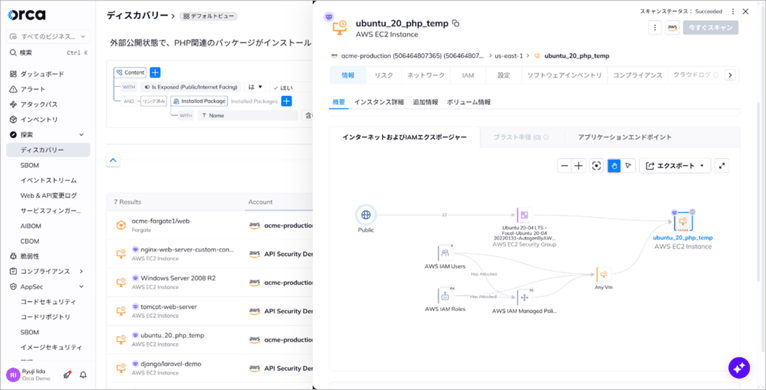
Task: Open the インスタンス詳細 sub-tab
Action: [379, 102]
